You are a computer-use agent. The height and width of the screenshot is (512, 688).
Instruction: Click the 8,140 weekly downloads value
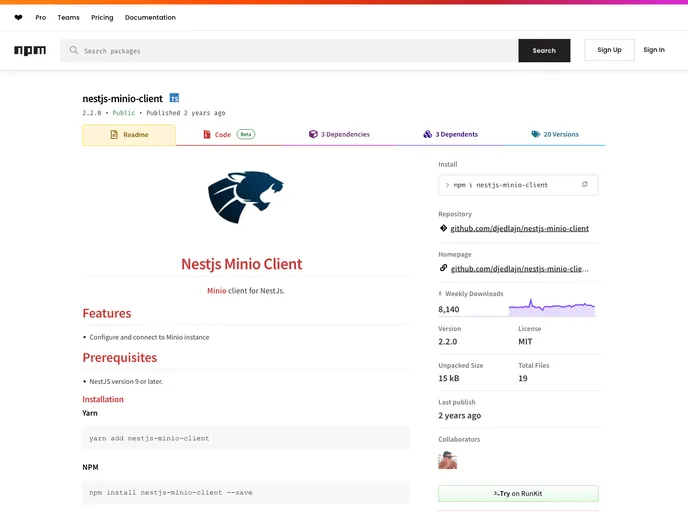click(x=448, y=309)
